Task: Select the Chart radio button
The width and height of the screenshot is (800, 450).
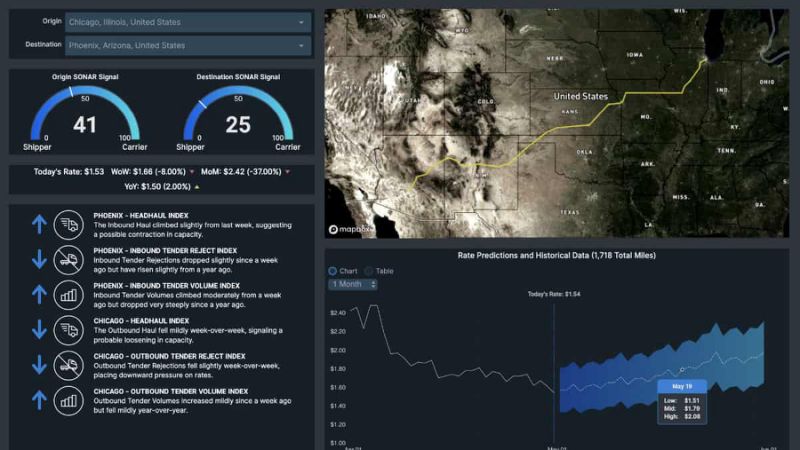Action: pos(333,271)
